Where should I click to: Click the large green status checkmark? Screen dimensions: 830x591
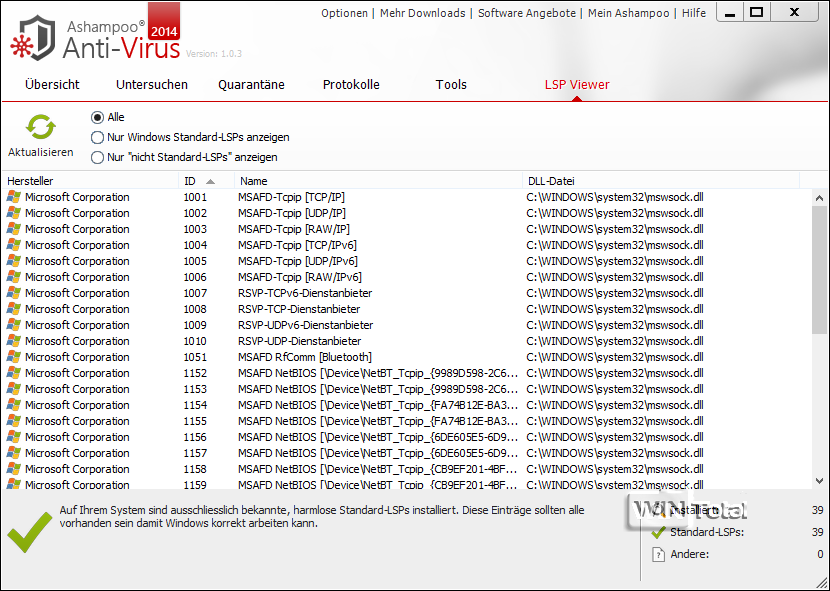tap(30, 532)
